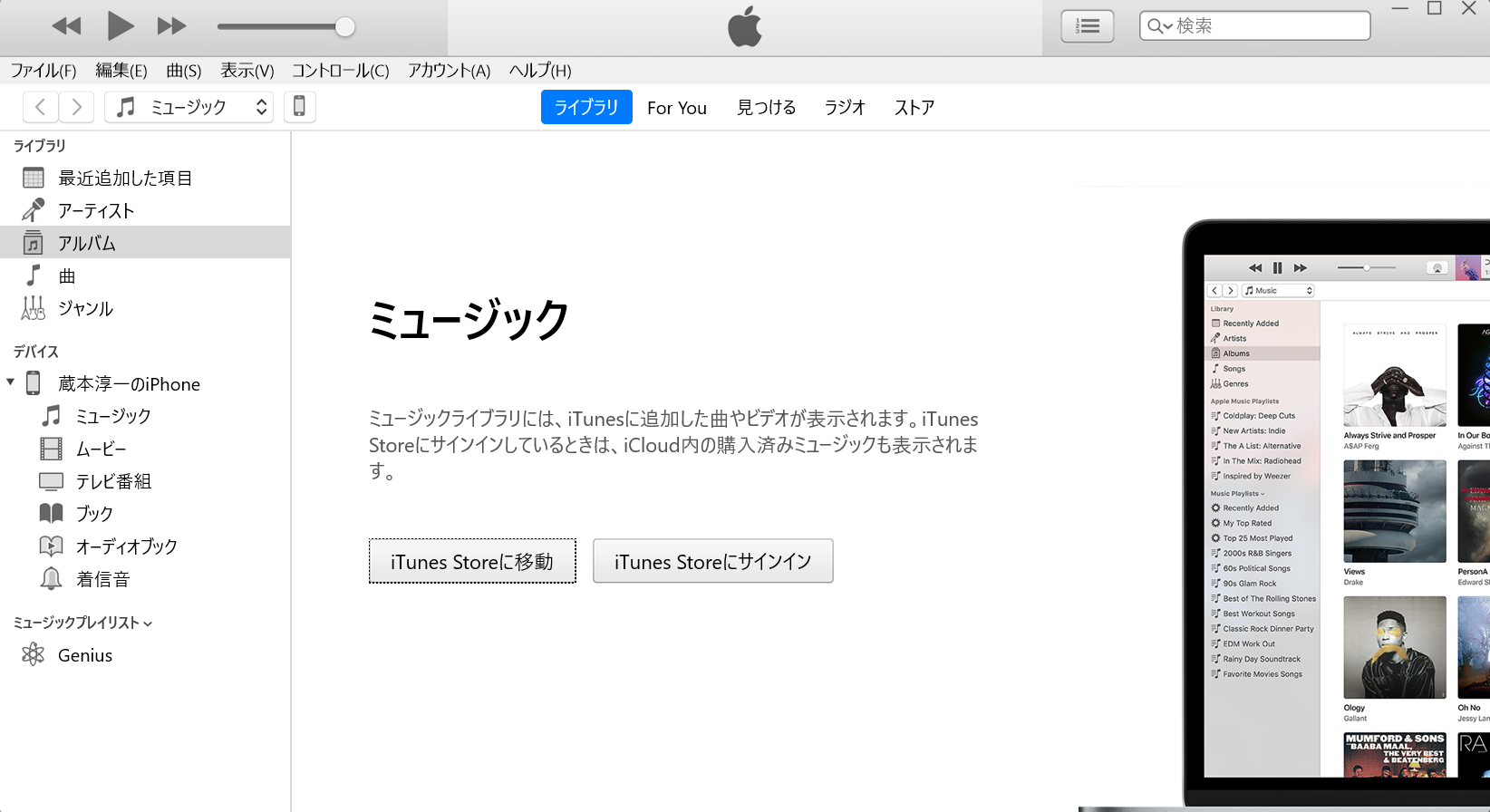Switch to the ラジオ tab
Viewport: 1490px width, 812px height.
tap(845, 108)
